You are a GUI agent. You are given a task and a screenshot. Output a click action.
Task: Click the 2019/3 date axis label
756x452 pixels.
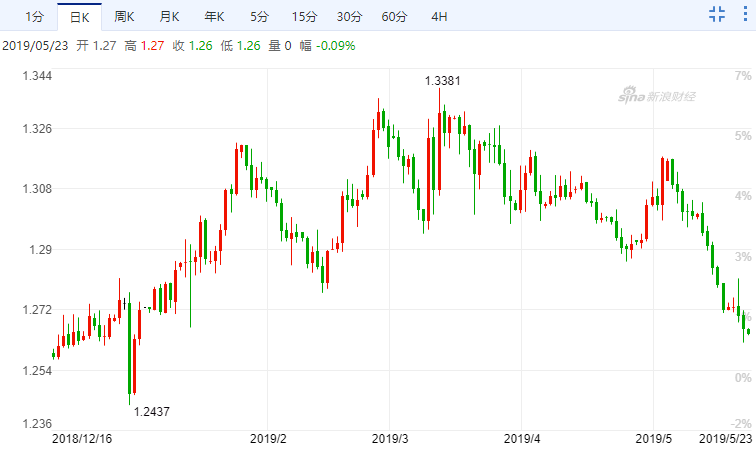390,438
